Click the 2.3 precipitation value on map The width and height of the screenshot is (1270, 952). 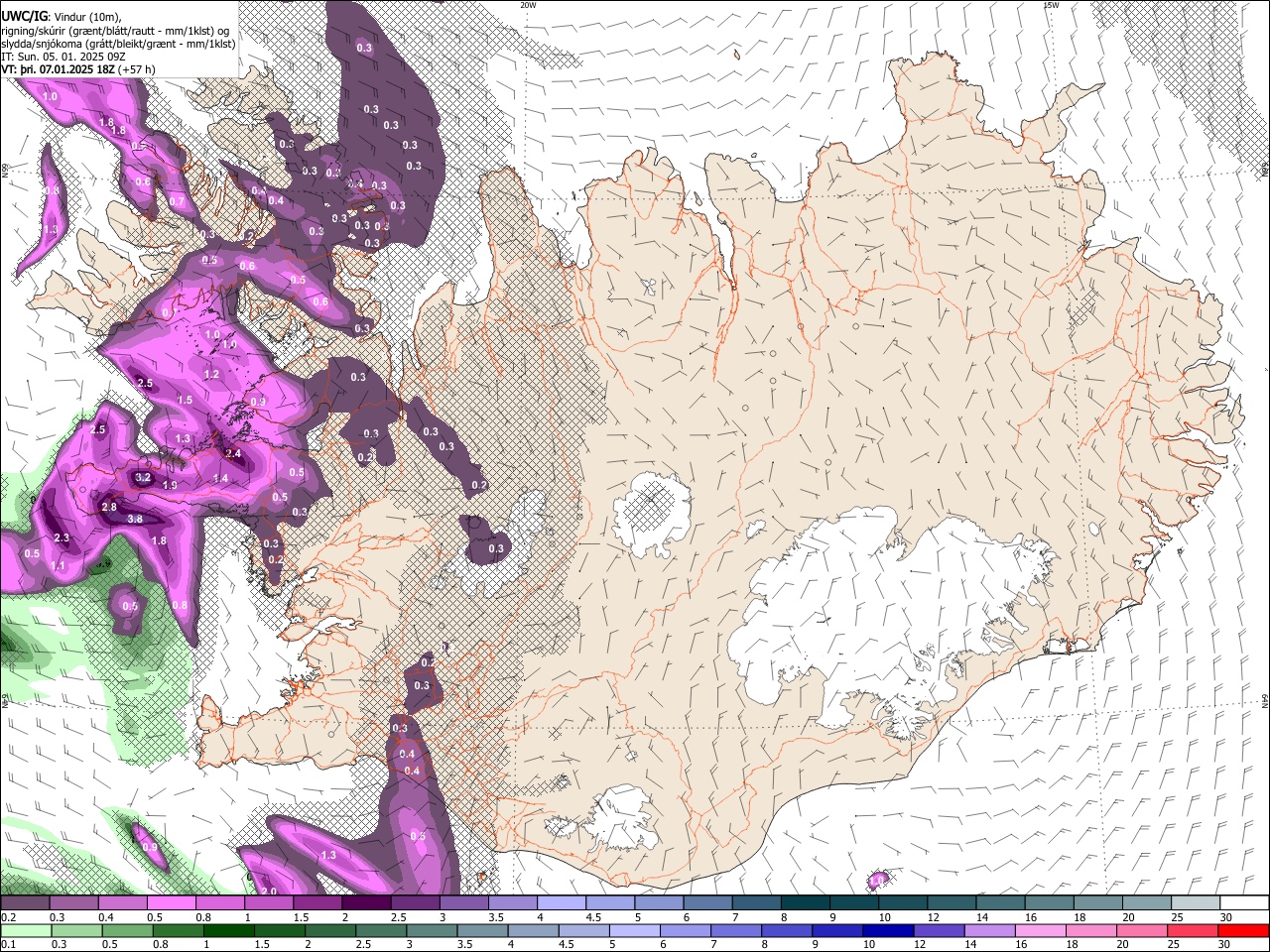tap(62, 537)
